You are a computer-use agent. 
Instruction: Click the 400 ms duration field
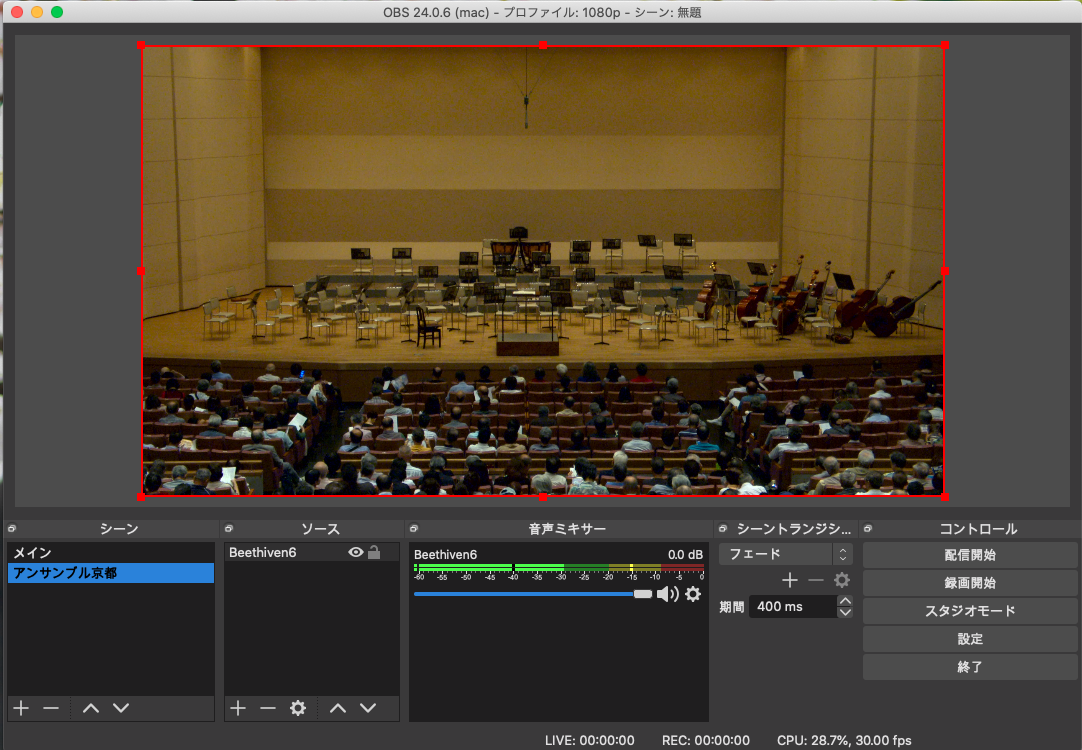[x=793, y=606]
